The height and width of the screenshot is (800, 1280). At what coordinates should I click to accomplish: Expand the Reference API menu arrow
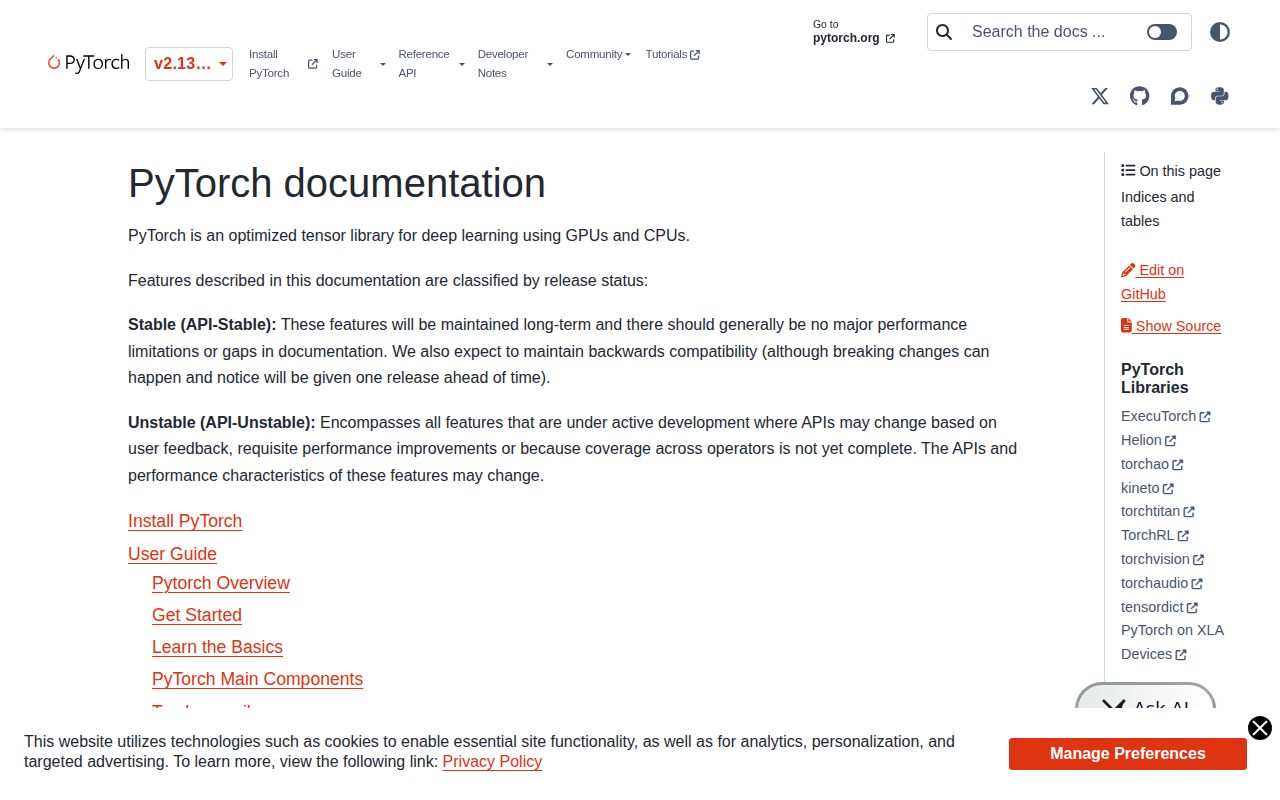[461, 64]
